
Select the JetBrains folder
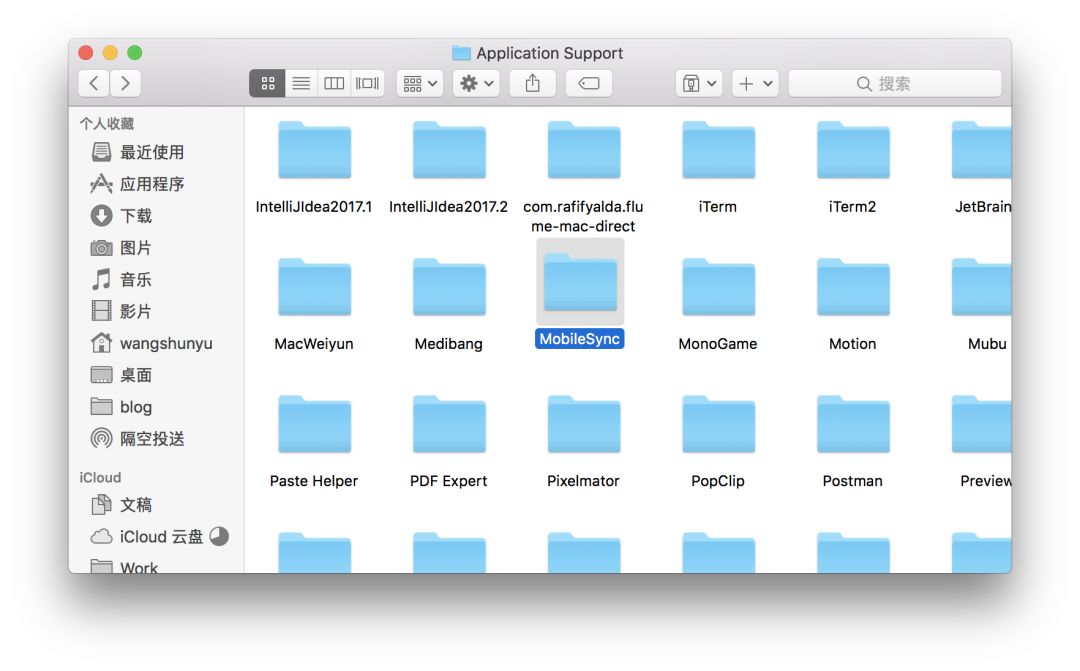(x=982, y=167)
